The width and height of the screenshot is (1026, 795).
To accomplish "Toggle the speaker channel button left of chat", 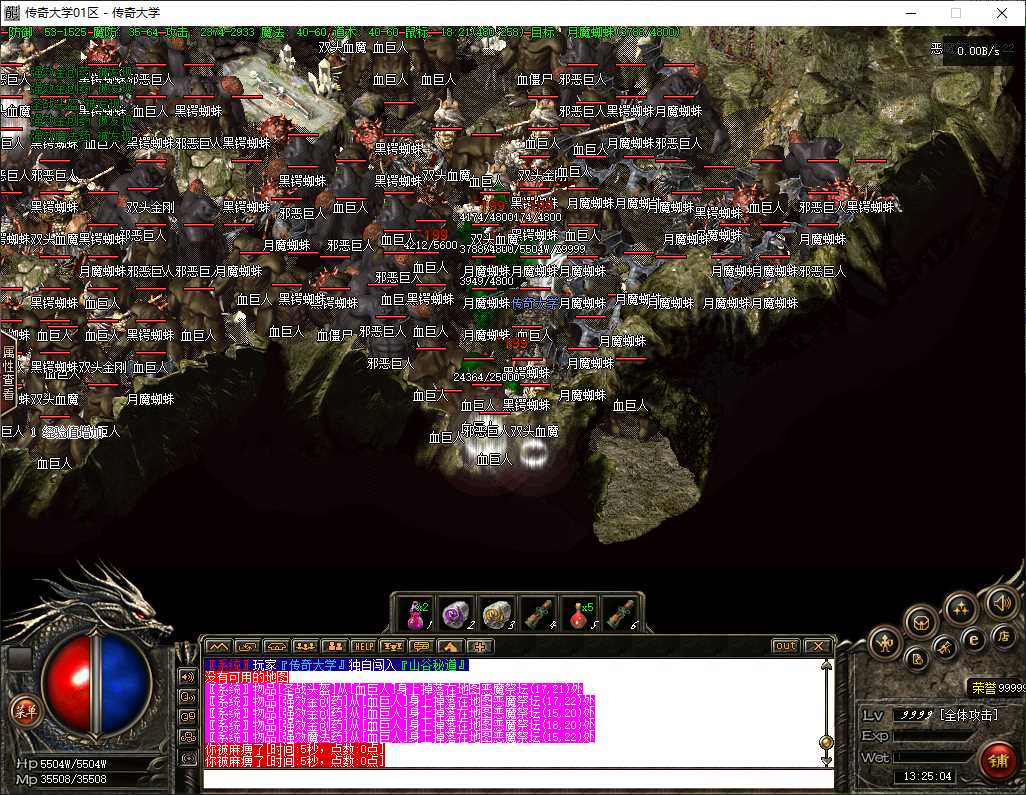I will coord(188,677).
